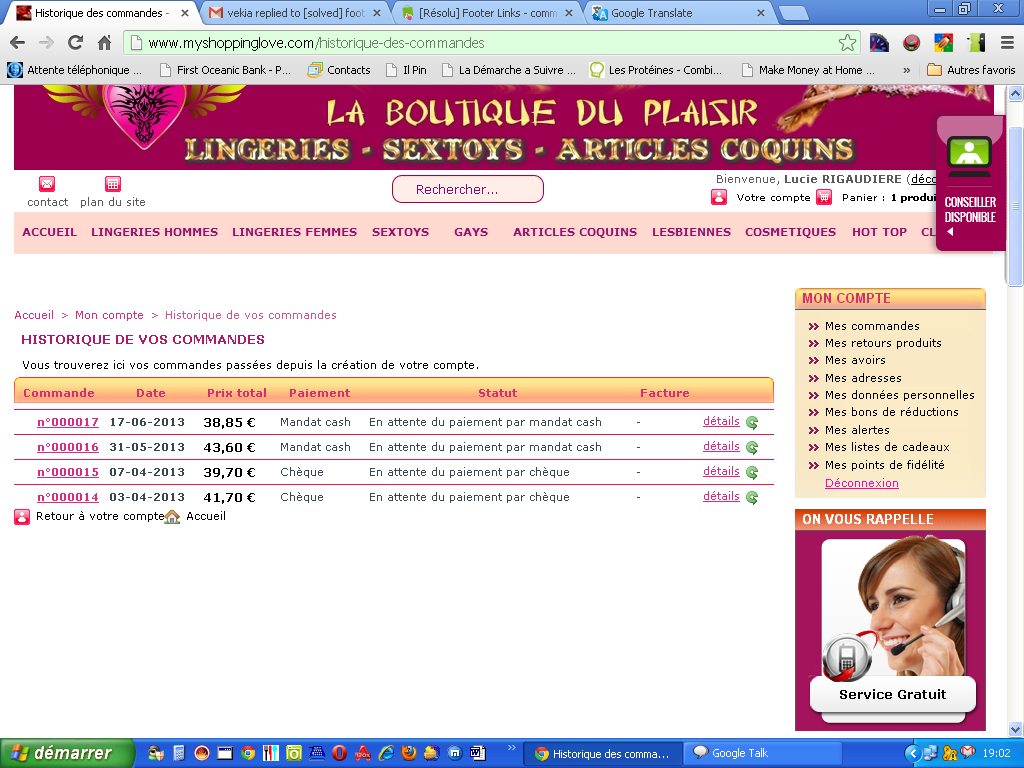1024x768 pixels.
Task: Open the Conseiller Disponible chat widget
Action: 970,184
